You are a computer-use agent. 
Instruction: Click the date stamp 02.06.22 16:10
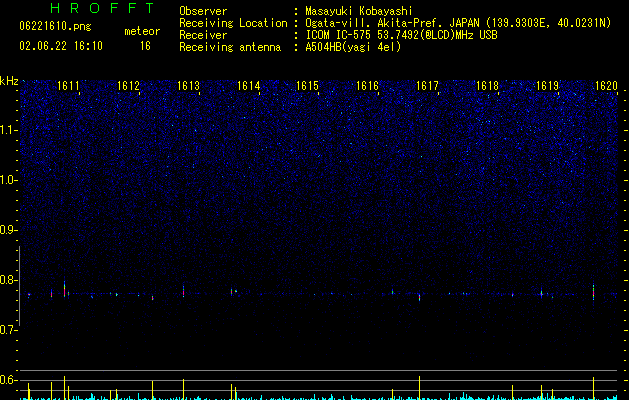click(61, 46)
